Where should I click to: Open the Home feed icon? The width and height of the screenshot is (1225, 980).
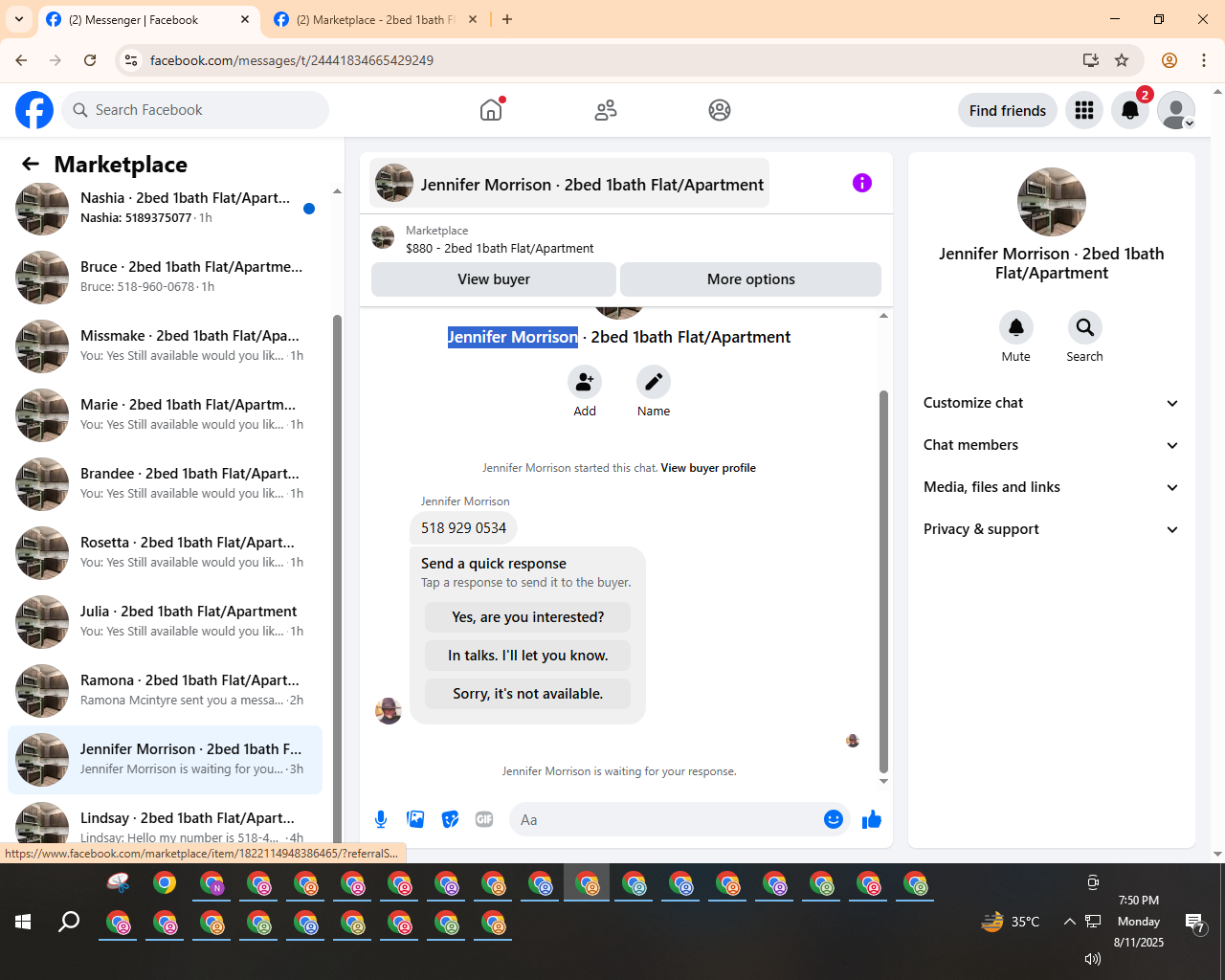491,110
